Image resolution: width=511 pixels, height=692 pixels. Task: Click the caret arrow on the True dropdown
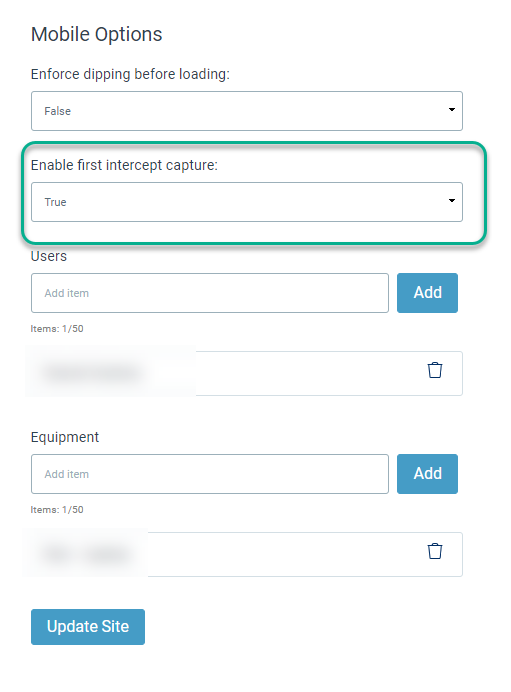pos(451,200)
